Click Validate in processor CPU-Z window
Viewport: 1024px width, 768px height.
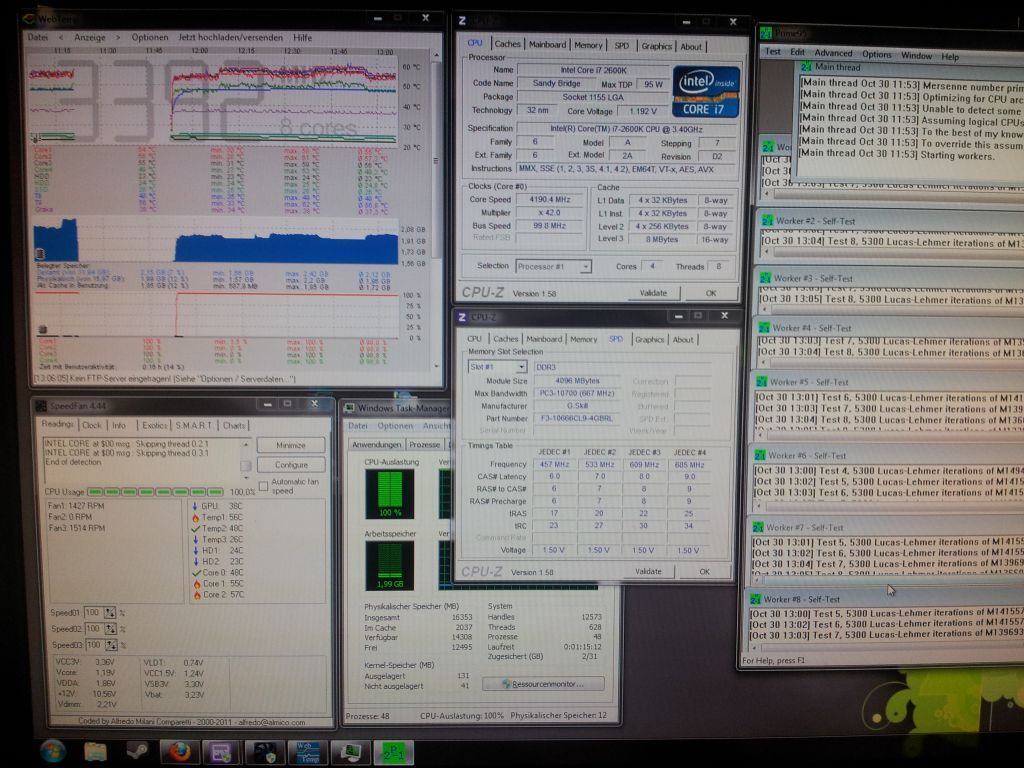[653, 293]
